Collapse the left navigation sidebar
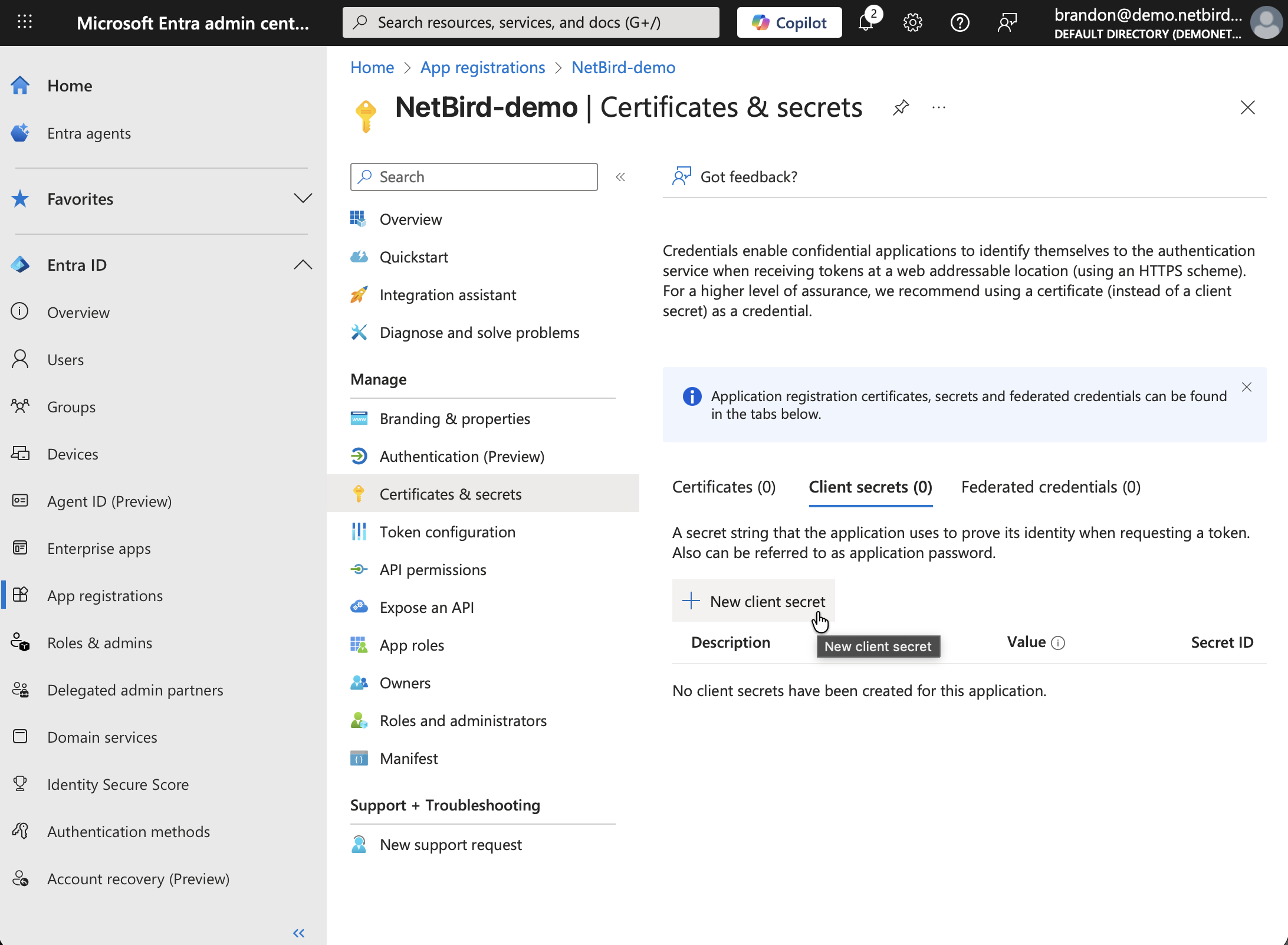Screen dimensions: 1288x945 pyautogui.click(x=299, y=933)
